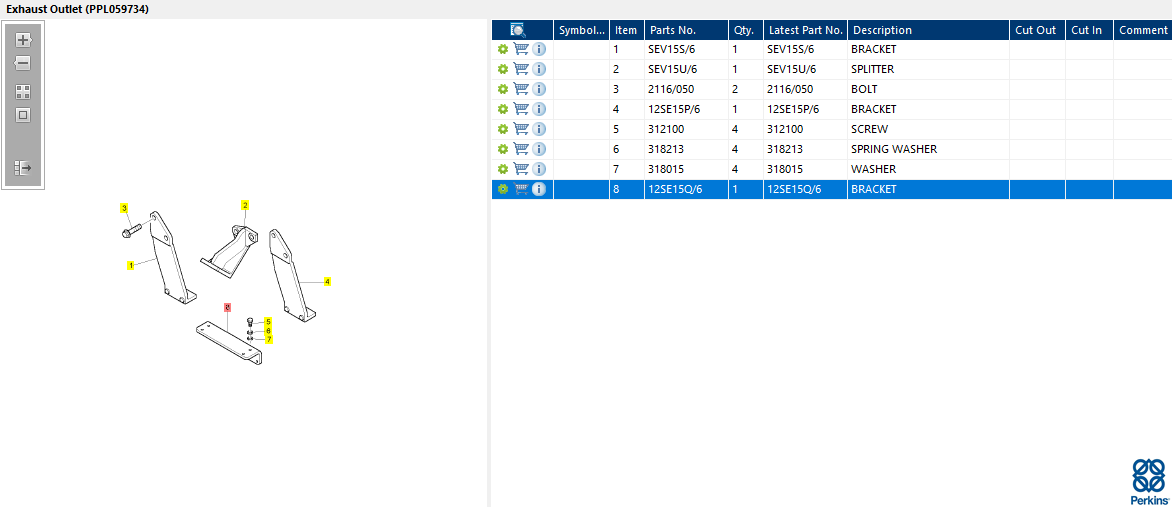The image size is (1172, 507).
Task: Show info for SCREW row
Action: (x=539, y=129)
